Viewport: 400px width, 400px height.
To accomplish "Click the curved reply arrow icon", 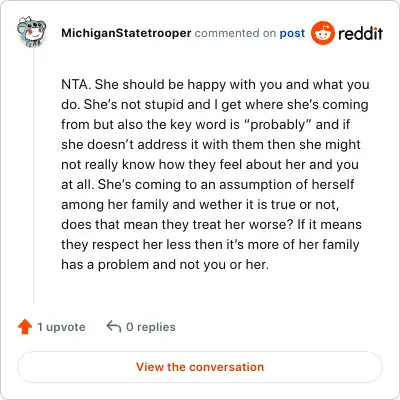I will point(114,327).
